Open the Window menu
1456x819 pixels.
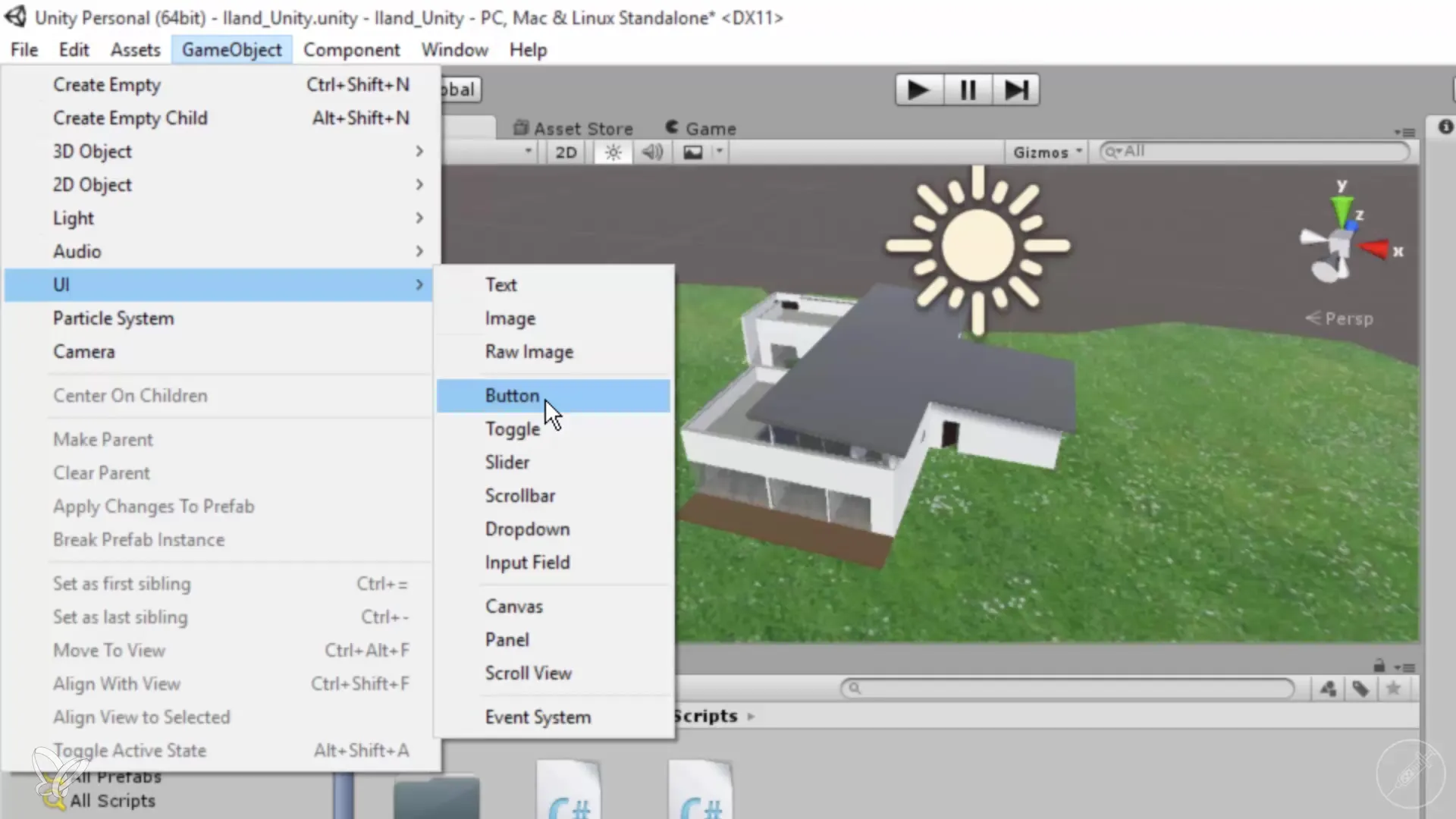click(455, 50)
